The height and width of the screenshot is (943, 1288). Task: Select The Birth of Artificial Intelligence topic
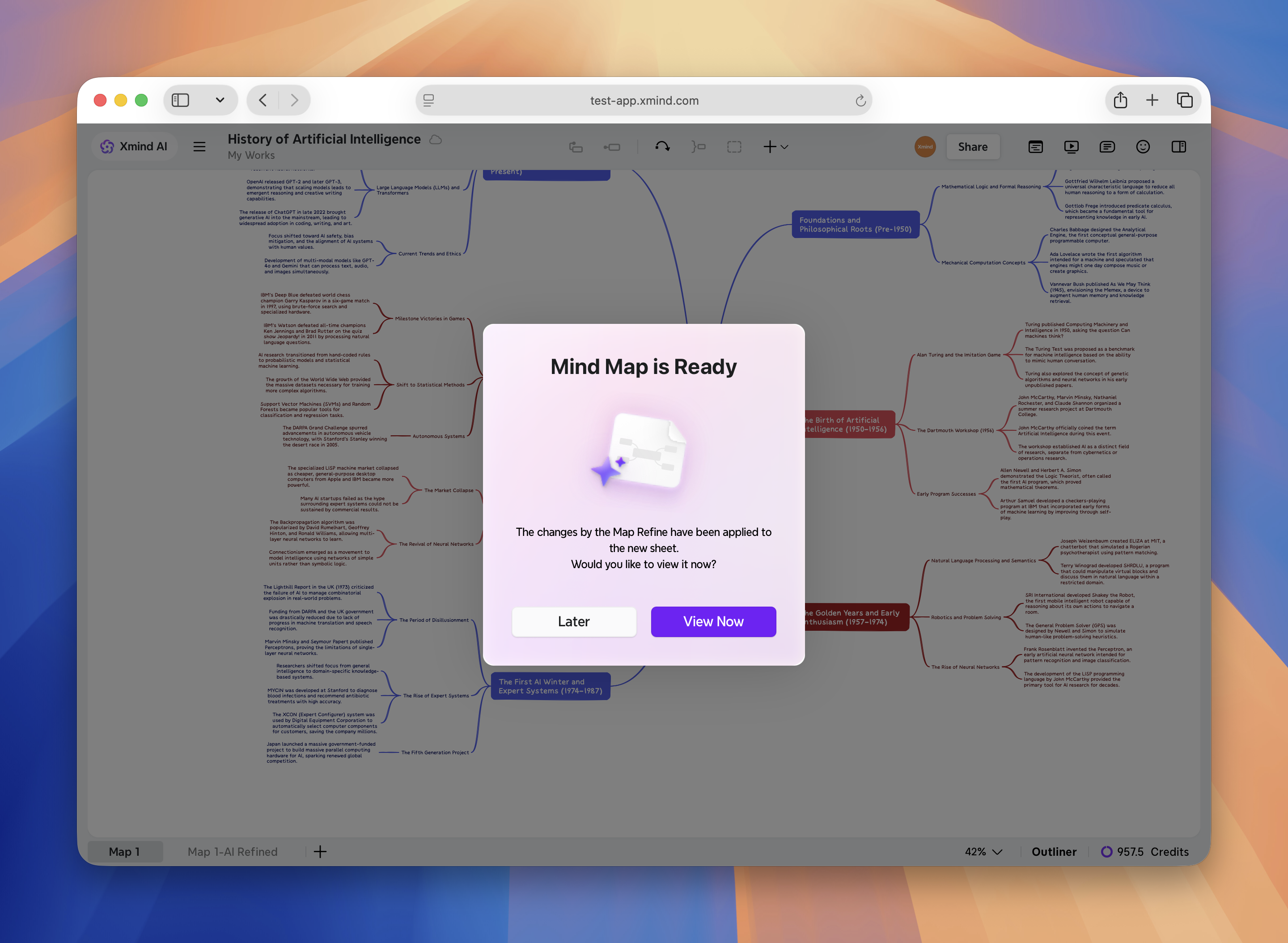850,424
